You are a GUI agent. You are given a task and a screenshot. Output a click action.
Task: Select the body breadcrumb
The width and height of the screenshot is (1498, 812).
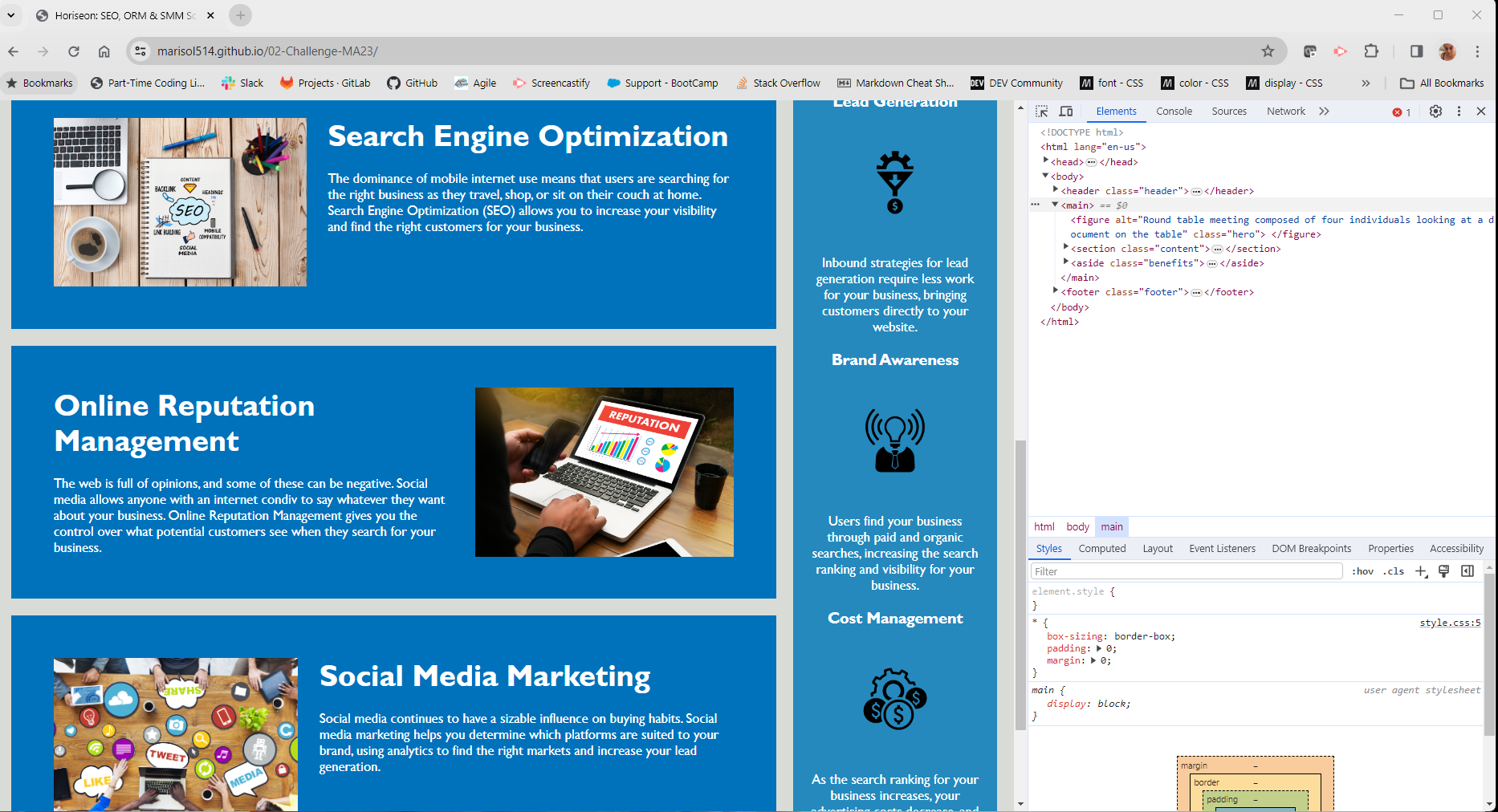point(1077,527)
